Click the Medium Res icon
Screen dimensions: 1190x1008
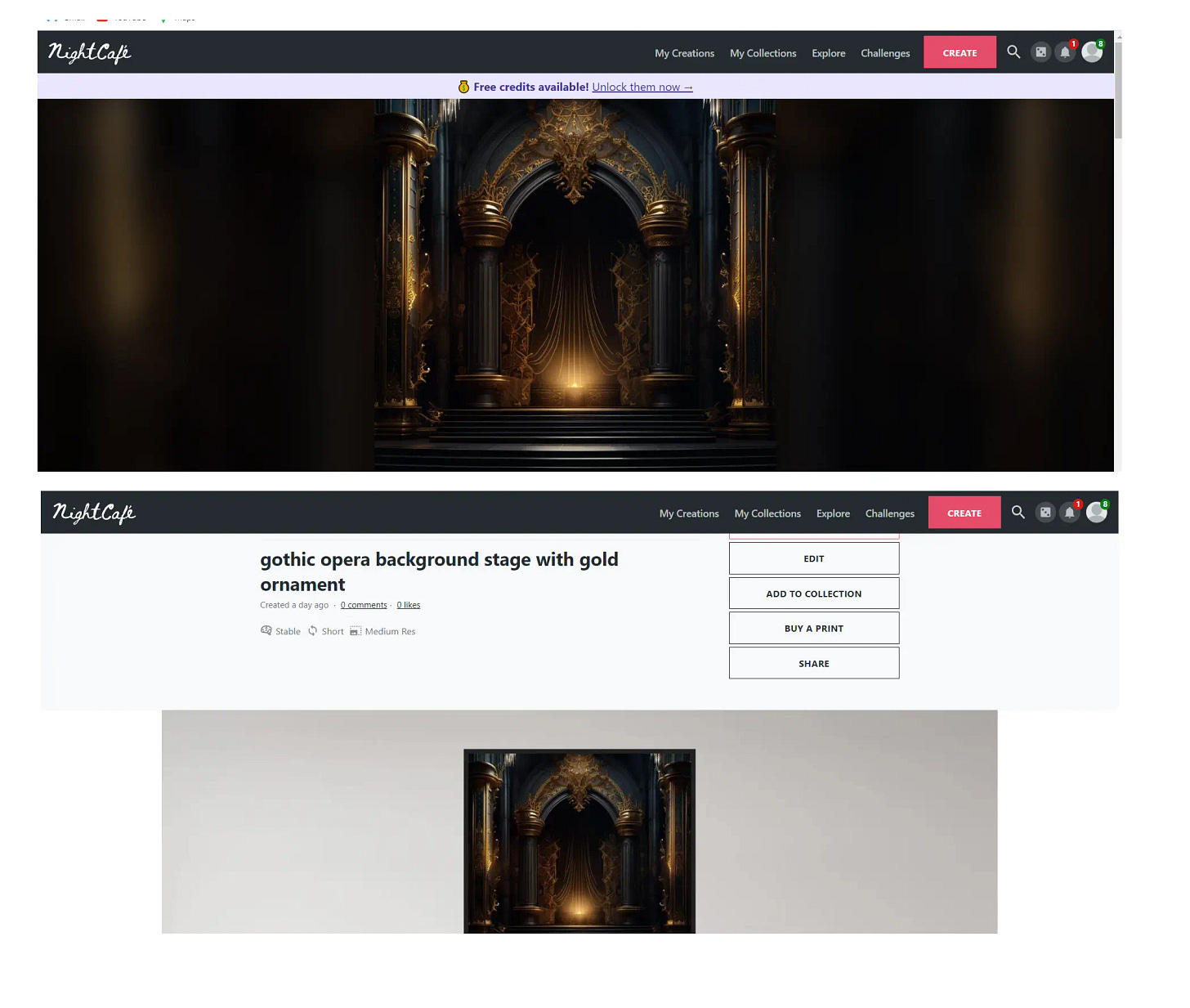coord(356,630)
